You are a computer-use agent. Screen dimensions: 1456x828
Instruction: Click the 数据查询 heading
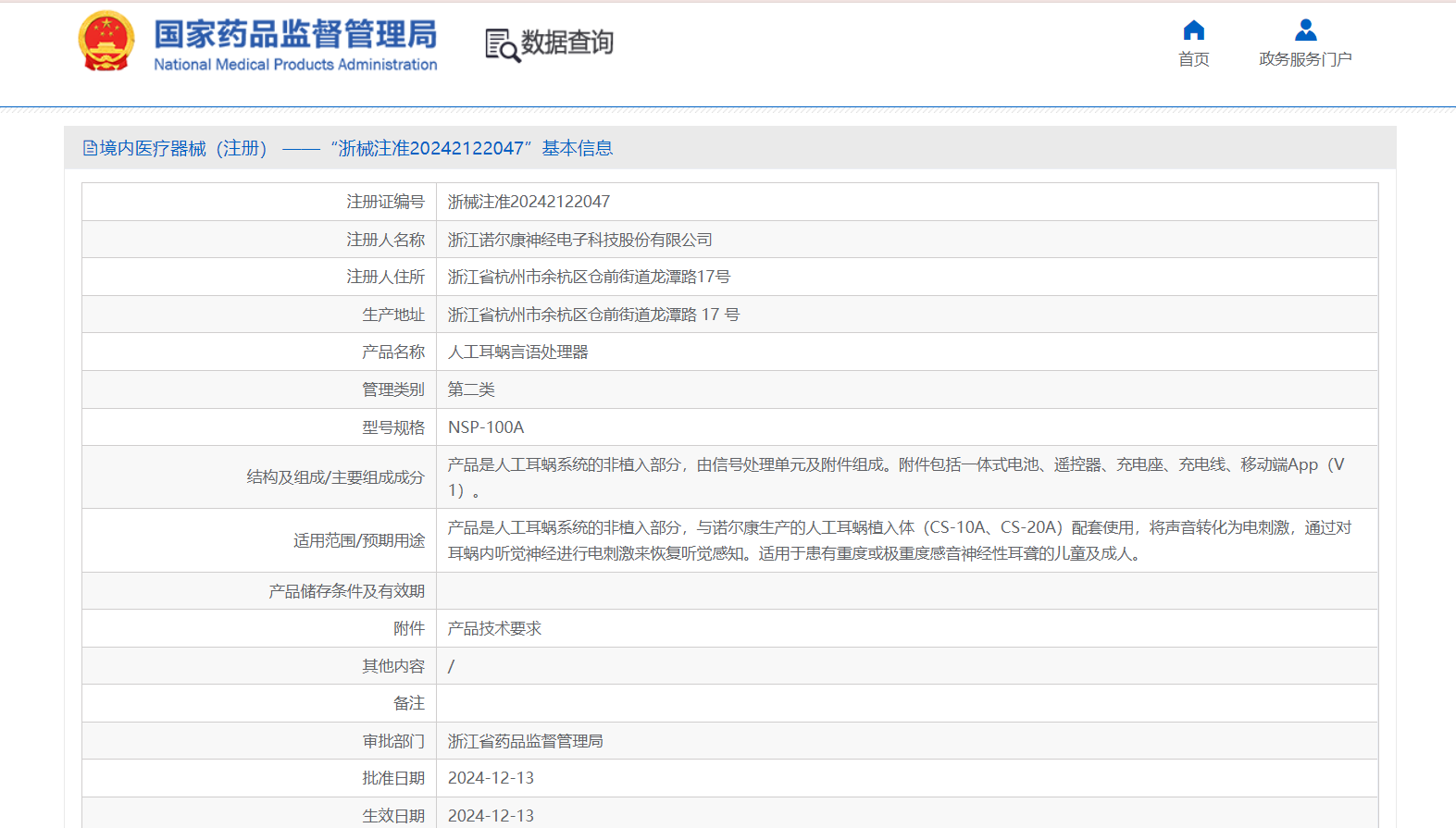click(567, 43)
